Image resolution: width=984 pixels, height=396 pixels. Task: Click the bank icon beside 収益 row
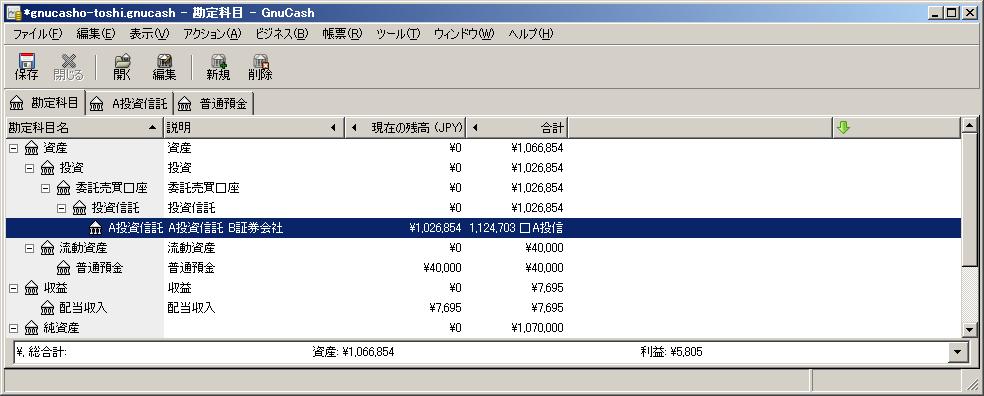point(31,288)
